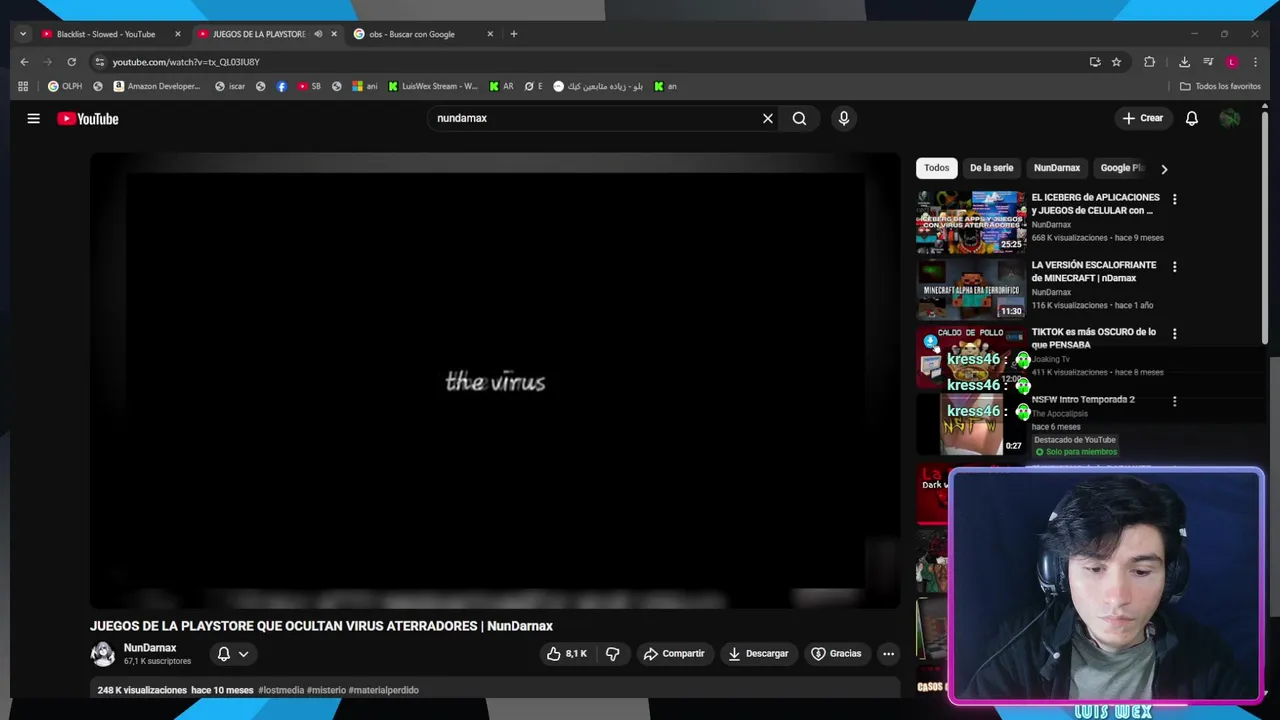Bookmark page with star icon
The width and height of the screenshot is (1280, 720).
click(1116, 62)
